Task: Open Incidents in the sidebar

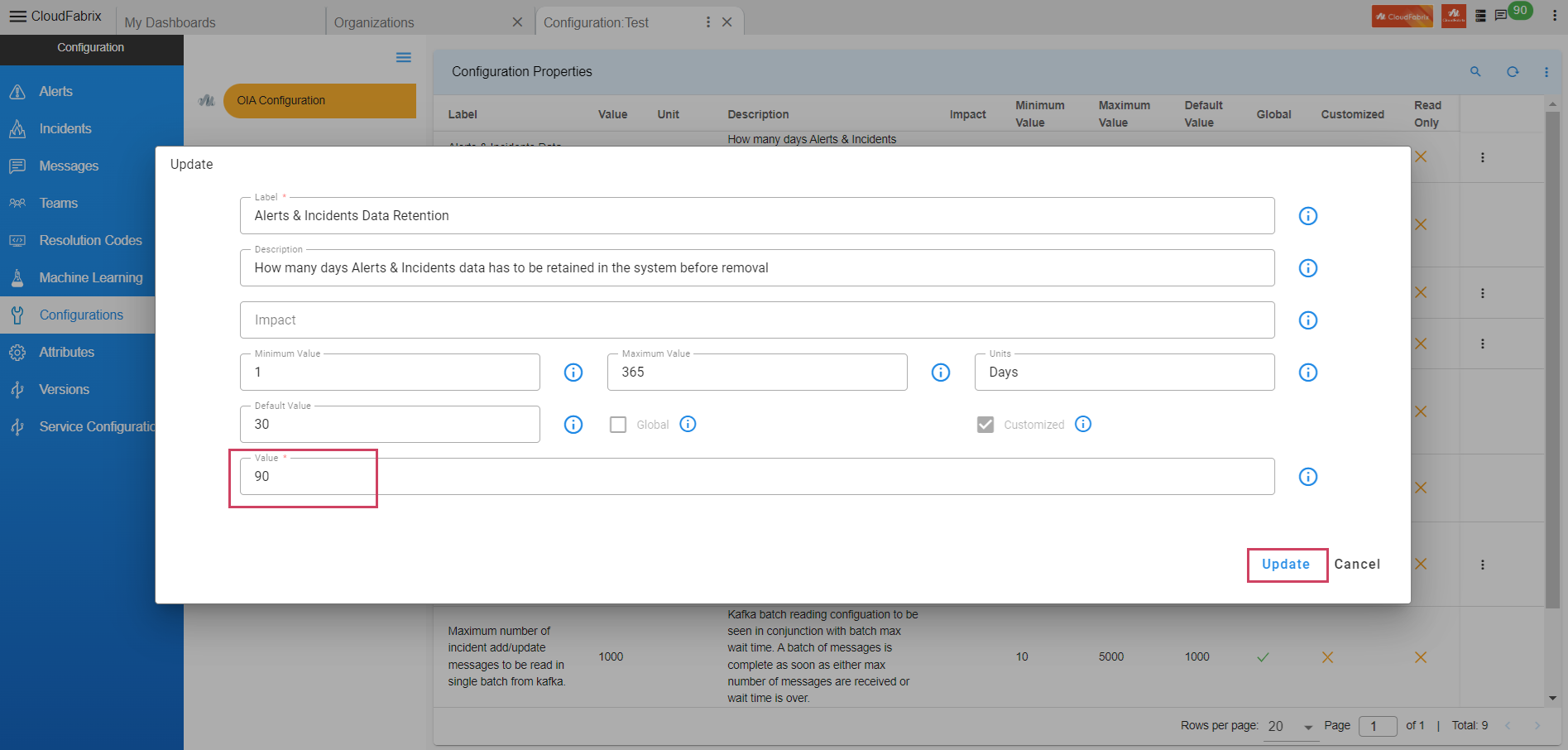Action: 65,128
